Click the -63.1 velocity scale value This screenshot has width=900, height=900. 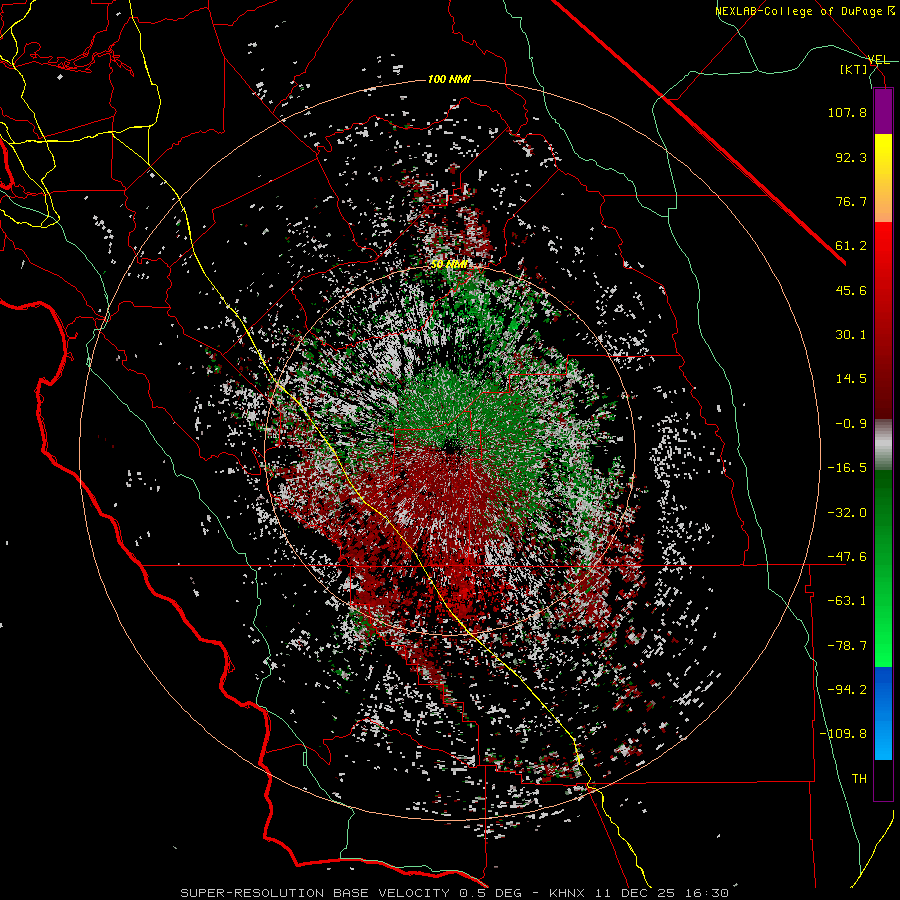[847, 601]
